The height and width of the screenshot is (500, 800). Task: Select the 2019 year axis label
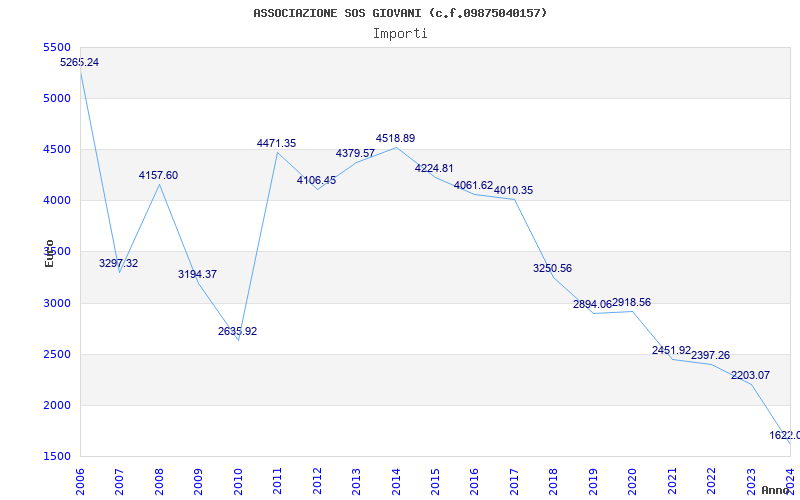pos(593,482)
